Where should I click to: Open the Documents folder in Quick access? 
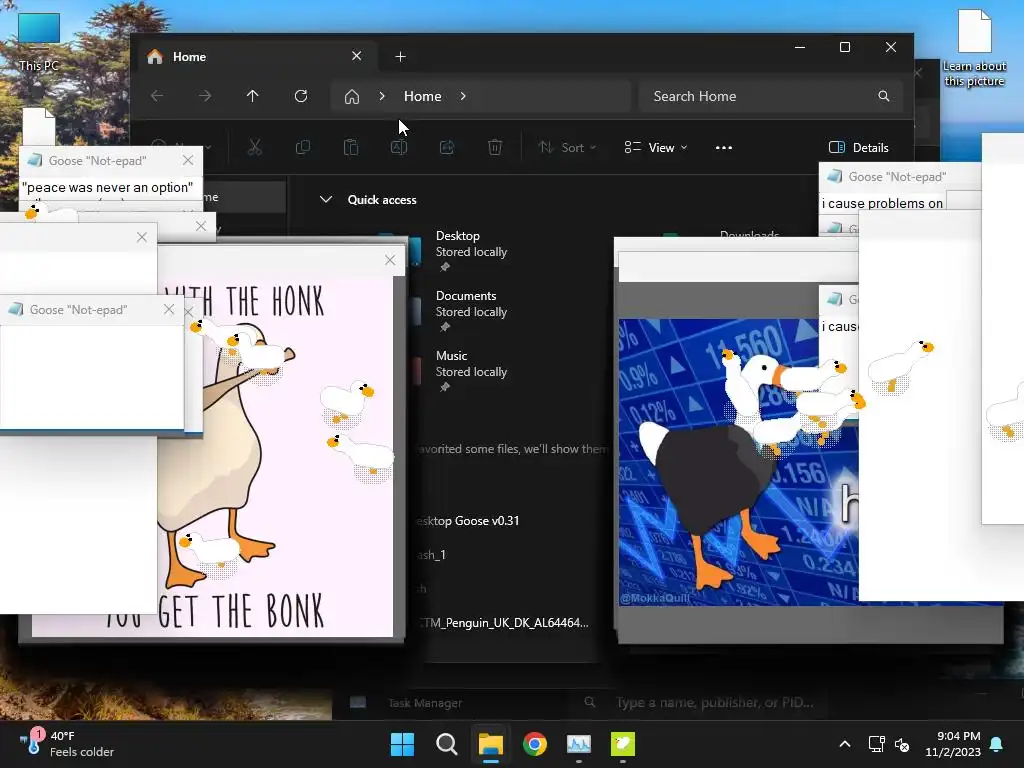(470, 311)
